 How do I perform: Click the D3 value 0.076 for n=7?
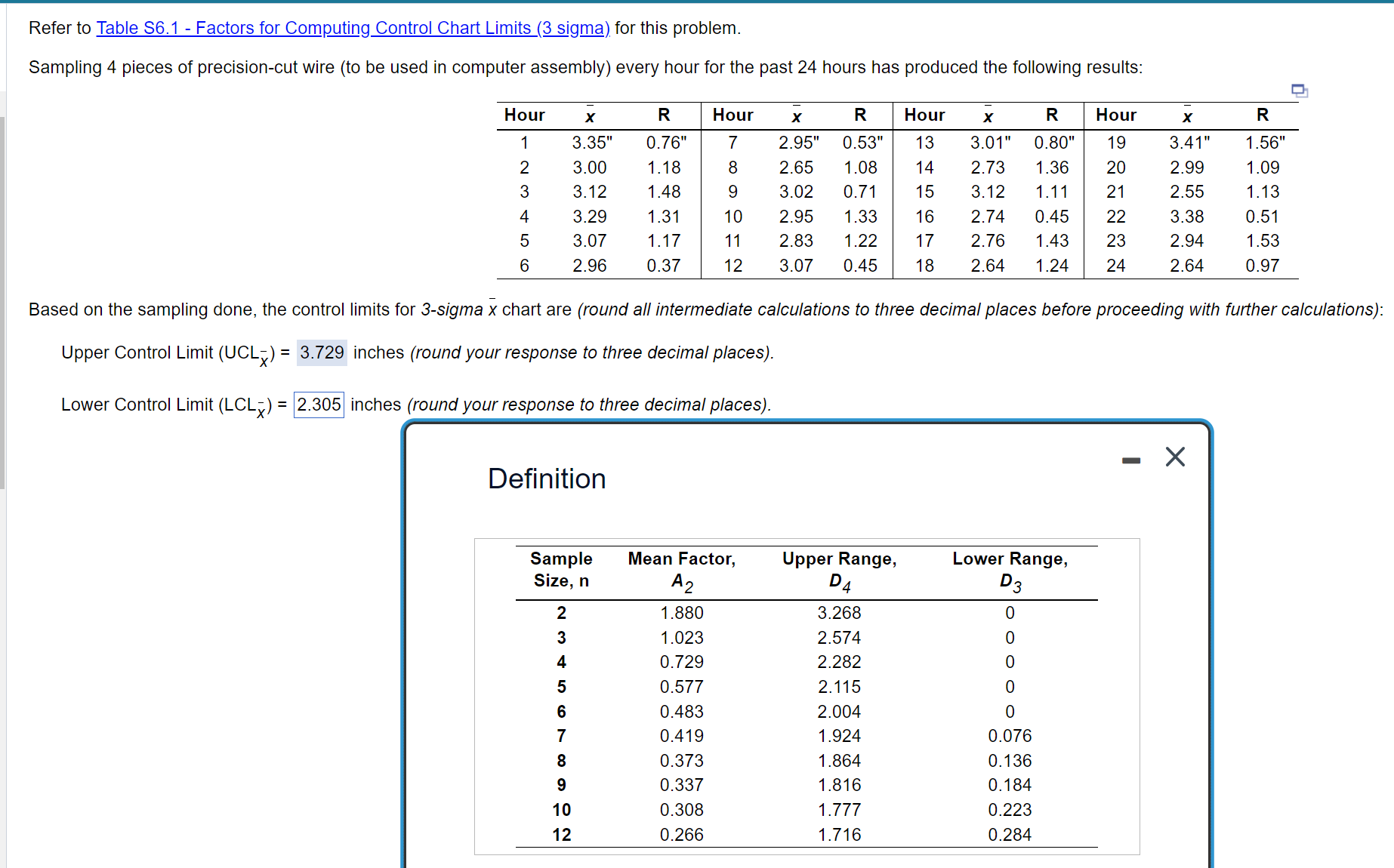1010,736
